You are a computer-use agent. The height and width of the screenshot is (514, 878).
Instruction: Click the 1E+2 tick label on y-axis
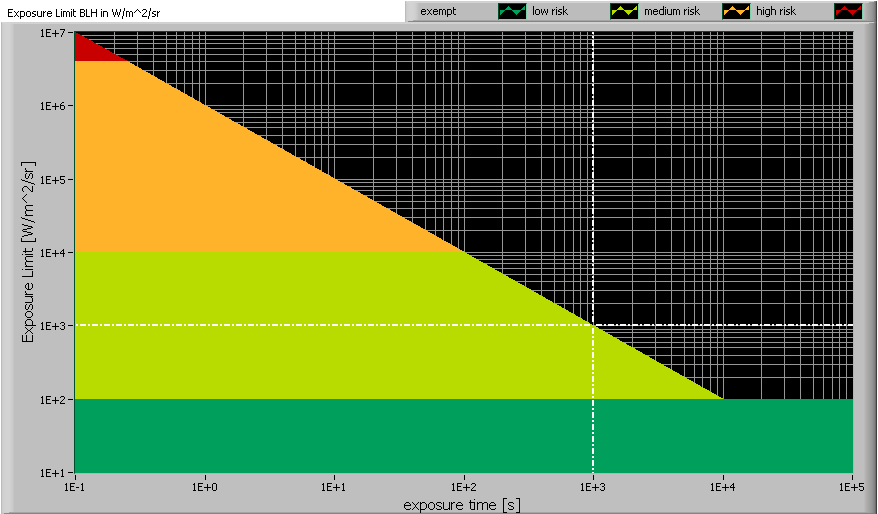[x=52, y=399]
